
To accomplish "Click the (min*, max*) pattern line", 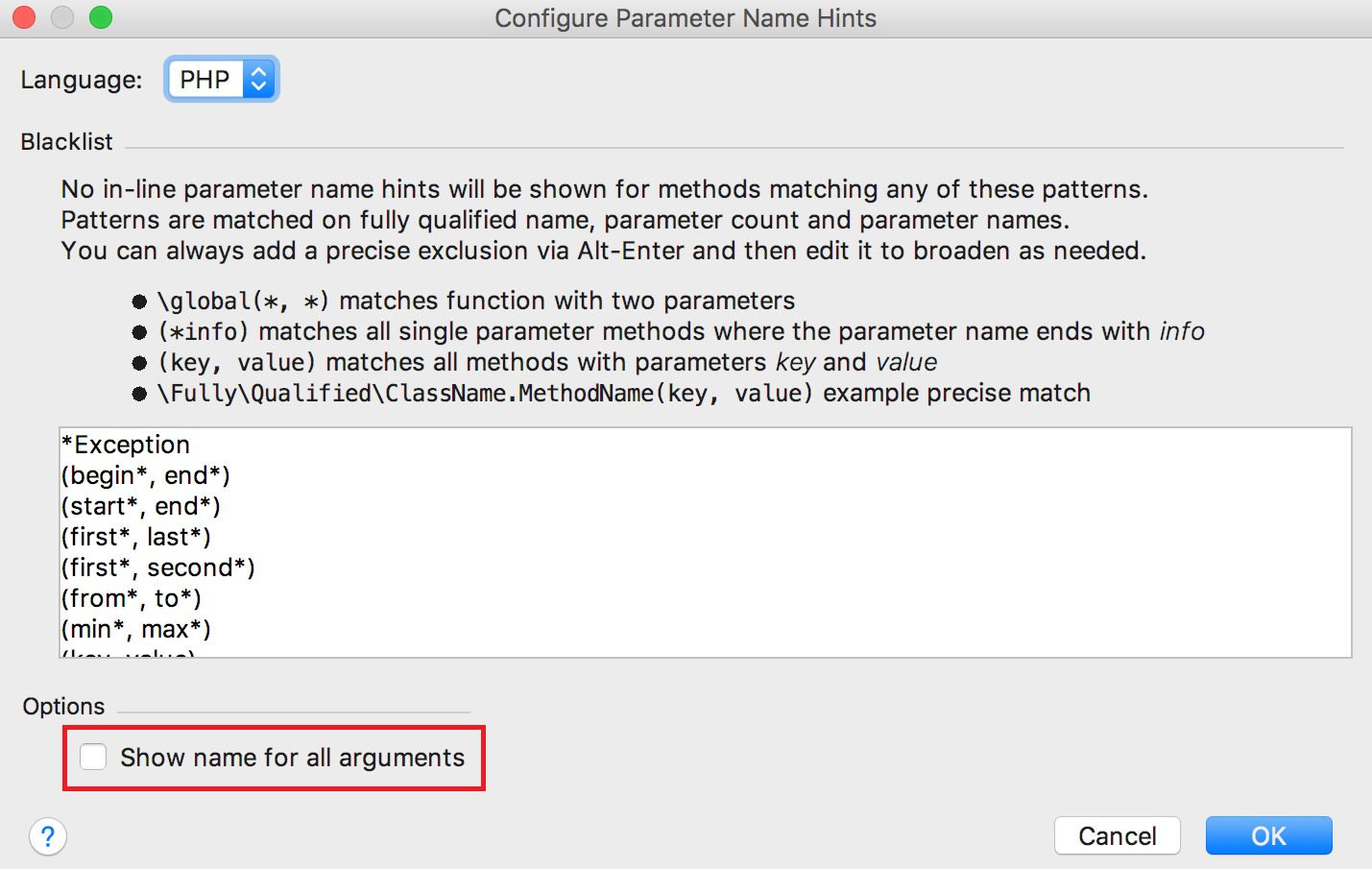I will pos(136,629).
